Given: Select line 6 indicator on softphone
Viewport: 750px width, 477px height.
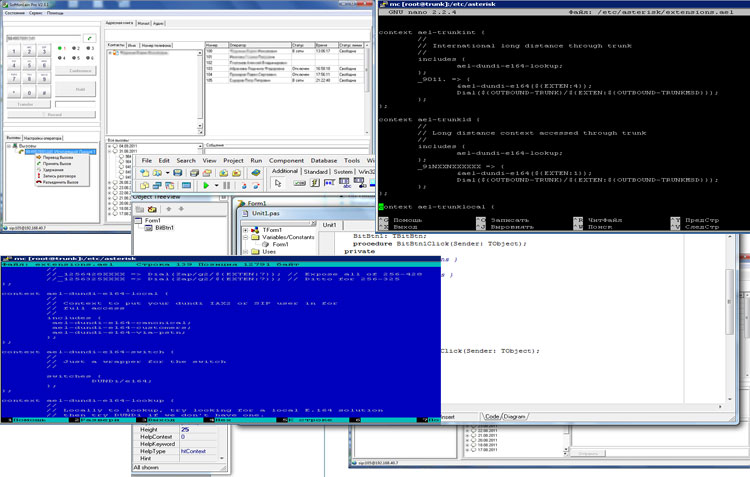Looking at the screenshot, I should pyautogui.click(x=90, y=58).
